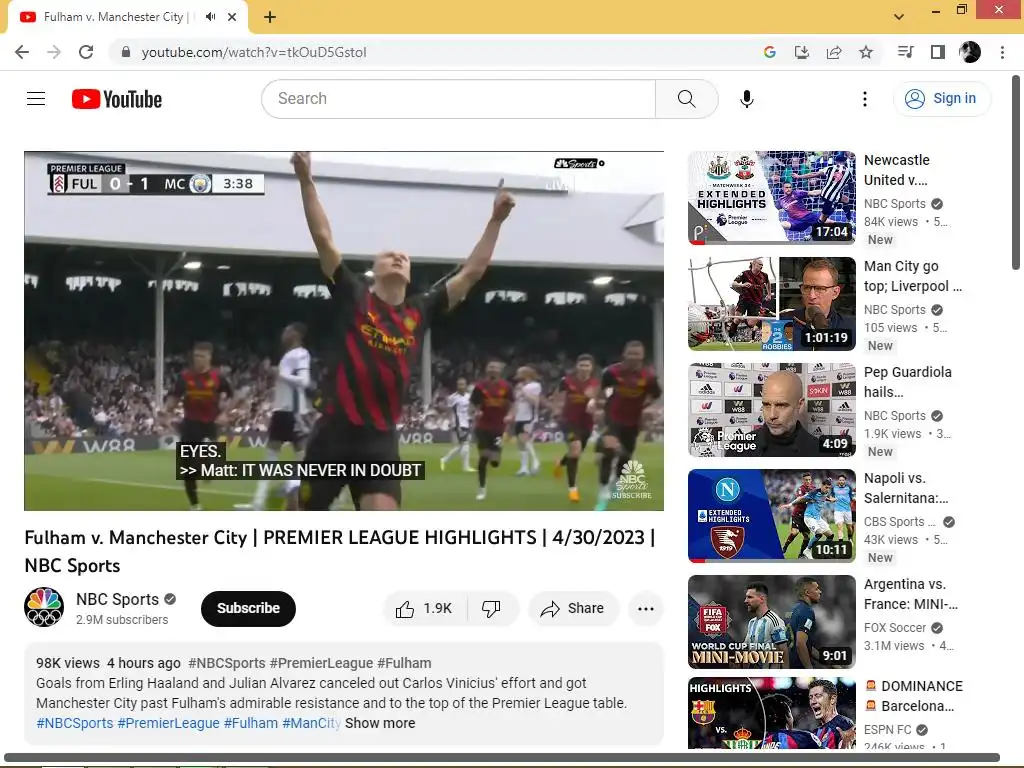Open the media controls icon in the toolbar
The image size is (1024, 768).
coord(905,52)
